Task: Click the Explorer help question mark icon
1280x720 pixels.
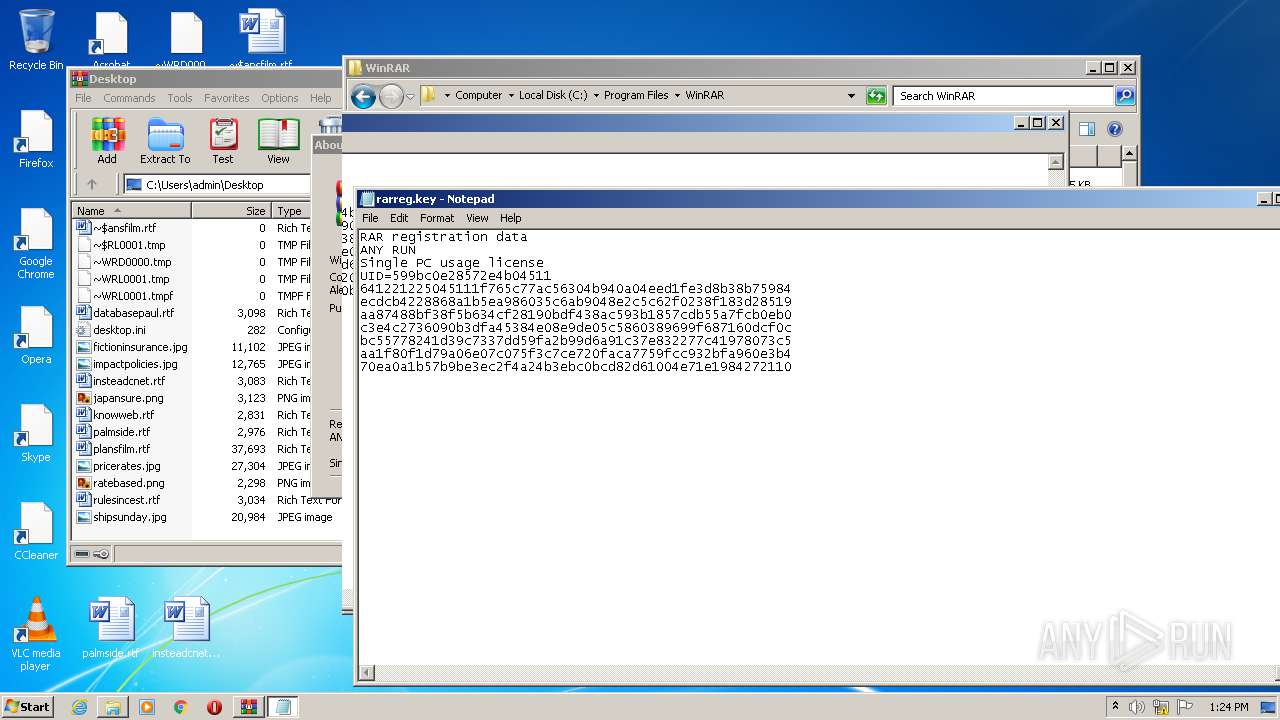Action: click(1115, 129)
